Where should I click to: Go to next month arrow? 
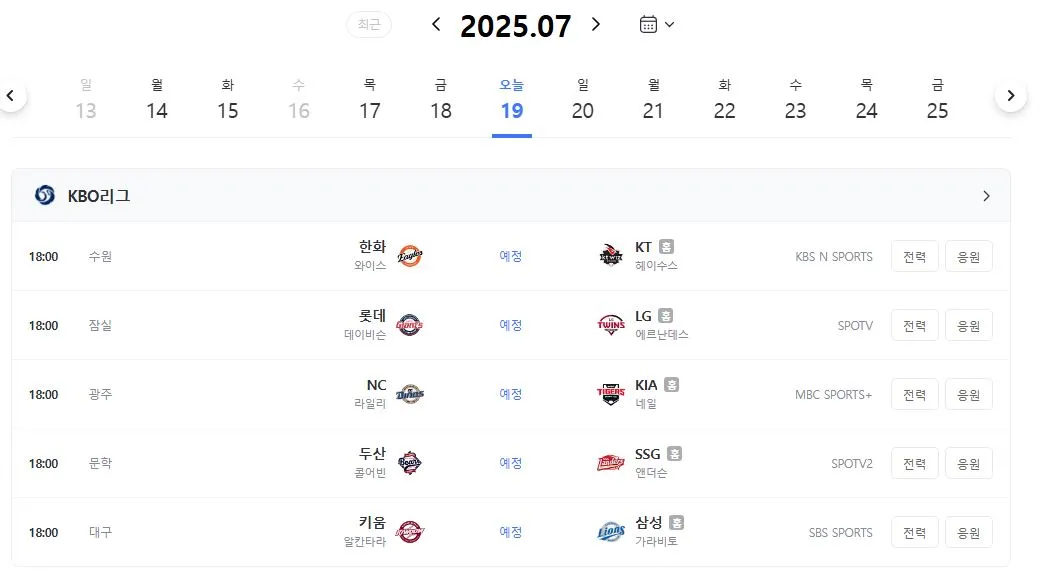point(595,25)
